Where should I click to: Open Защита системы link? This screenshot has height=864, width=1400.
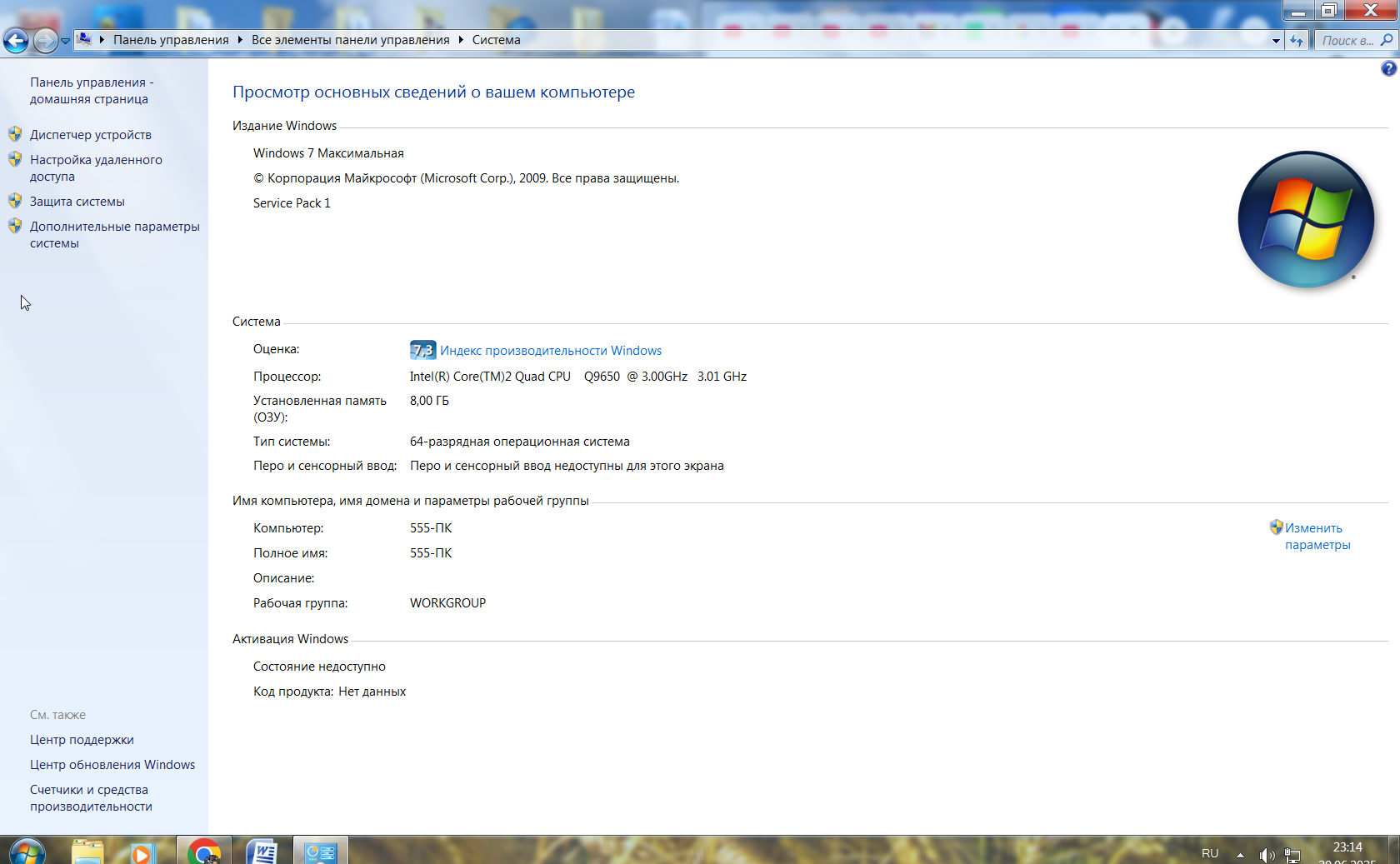(x=77, y=202)
